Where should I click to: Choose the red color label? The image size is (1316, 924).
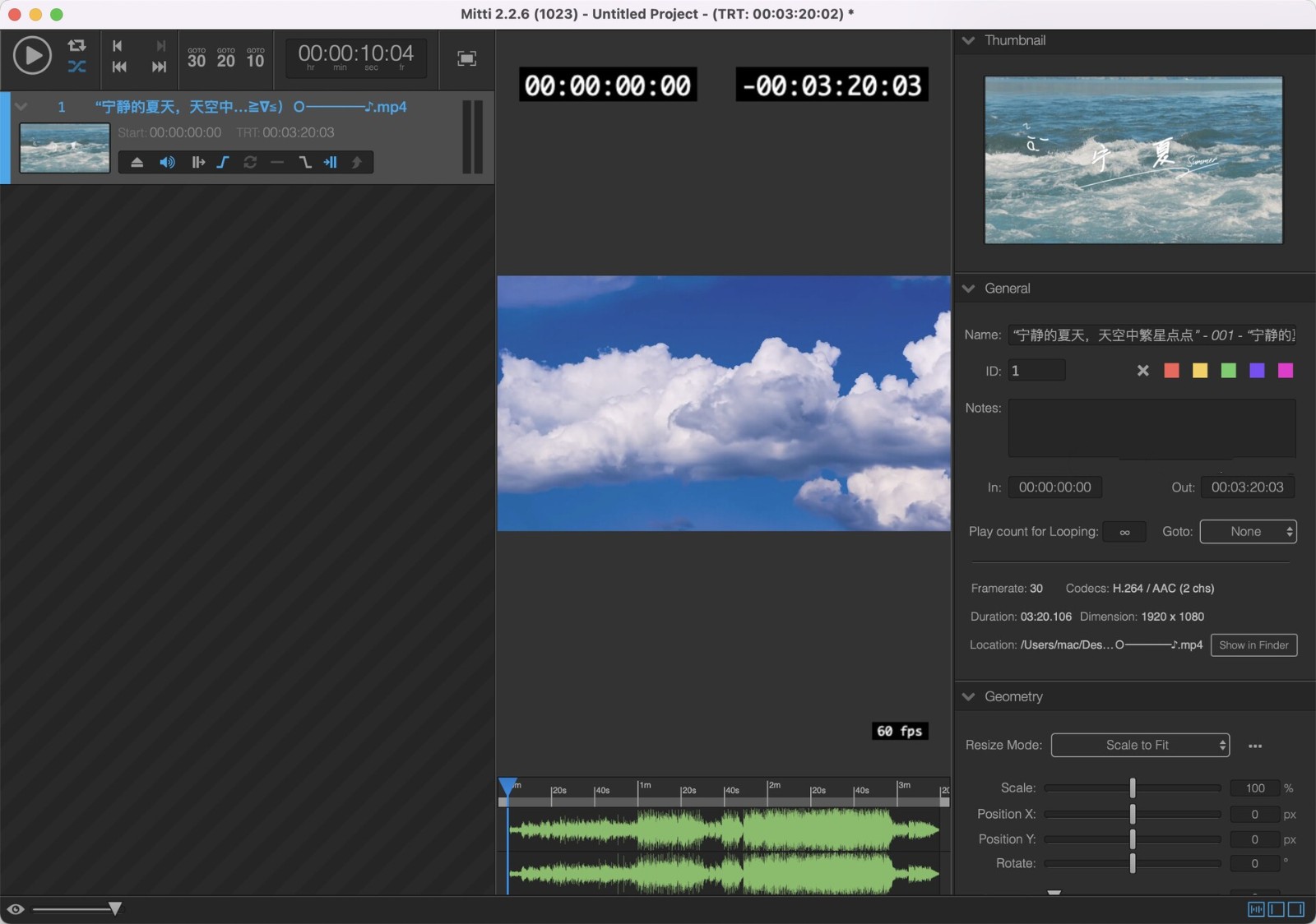pos(1172,371)
